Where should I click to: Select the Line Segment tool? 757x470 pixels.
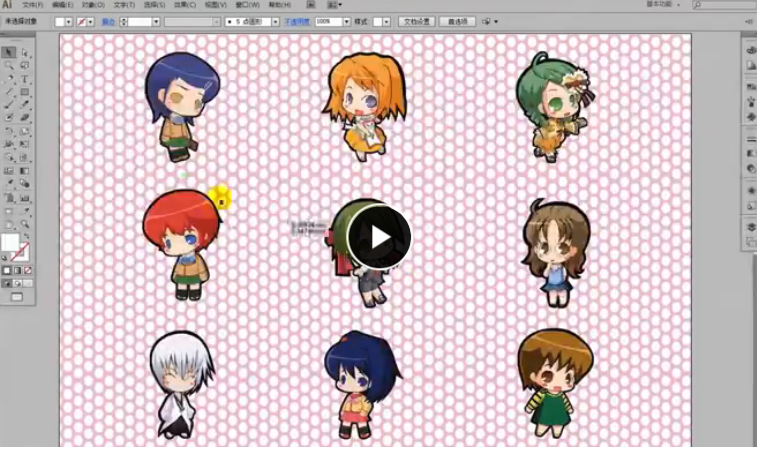[x=9, y=92]
